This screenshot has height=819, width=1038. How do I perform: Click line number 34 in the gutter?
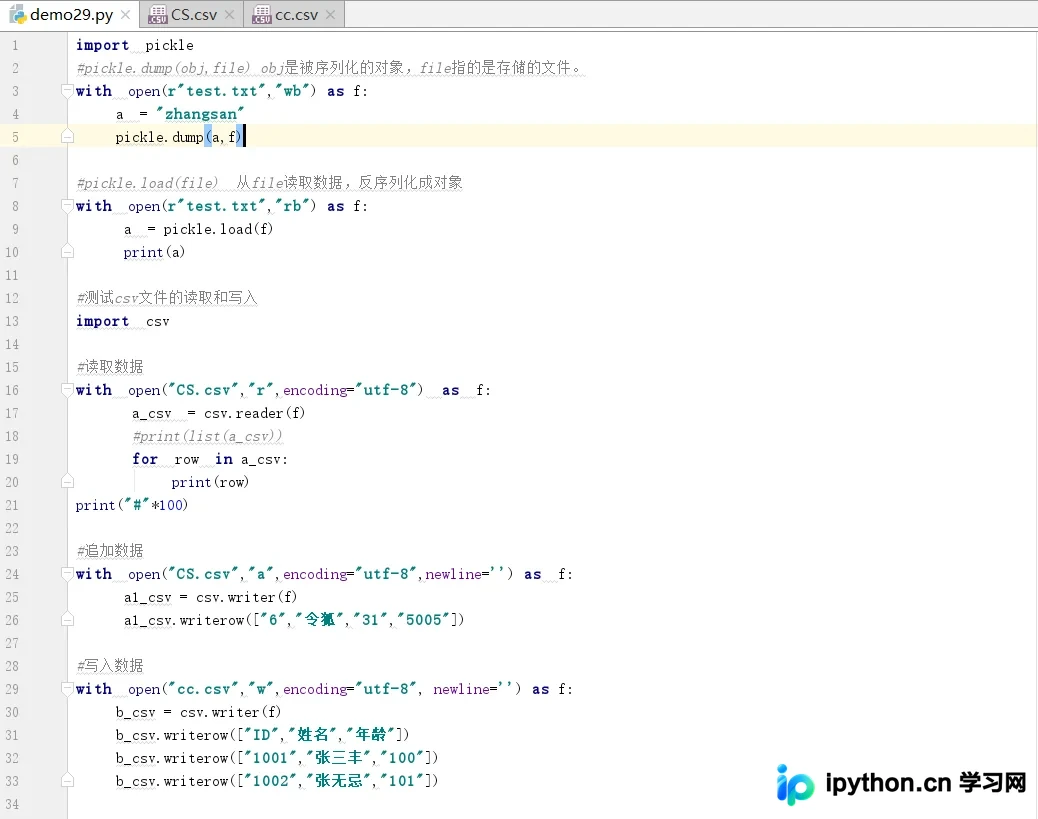[x=12, y=804]
